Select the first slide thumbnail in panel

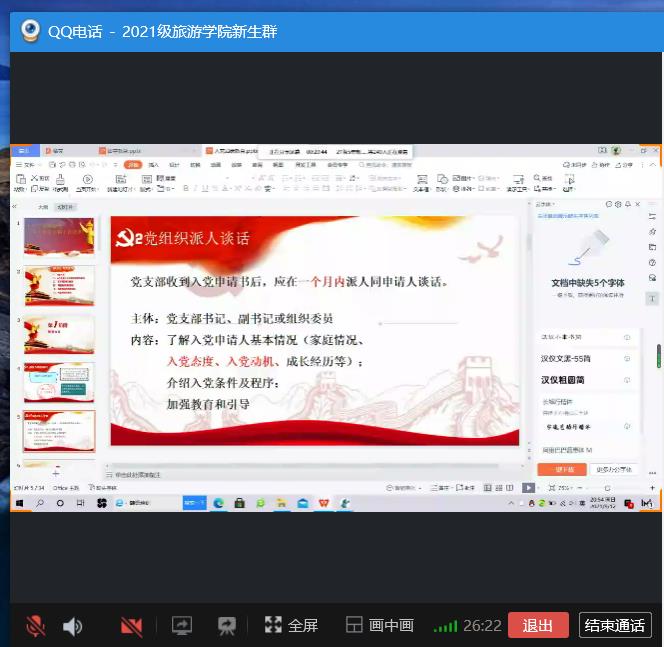tap(59, 237)
